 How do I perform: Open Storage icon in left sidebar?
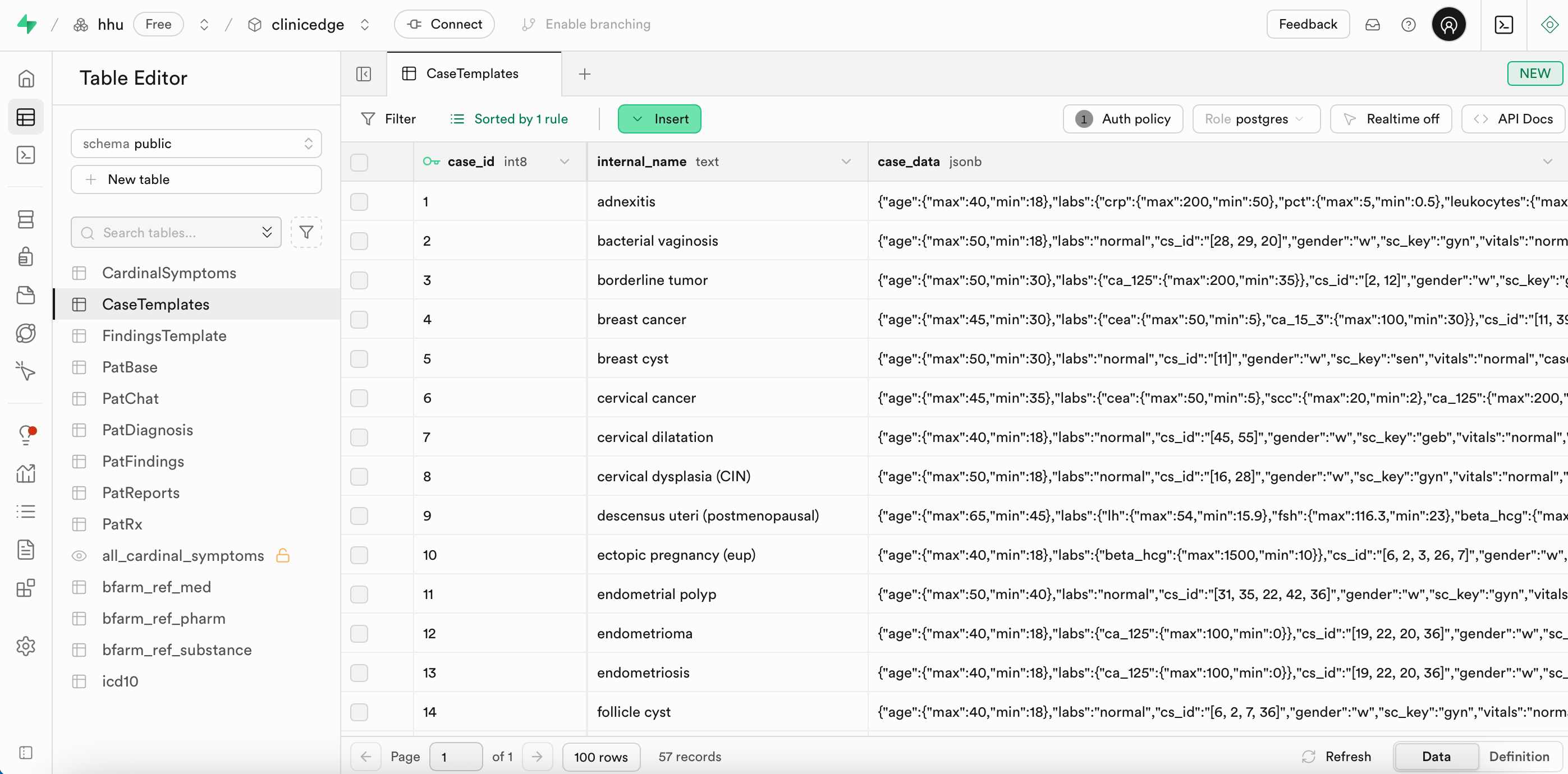coord(26,295)
